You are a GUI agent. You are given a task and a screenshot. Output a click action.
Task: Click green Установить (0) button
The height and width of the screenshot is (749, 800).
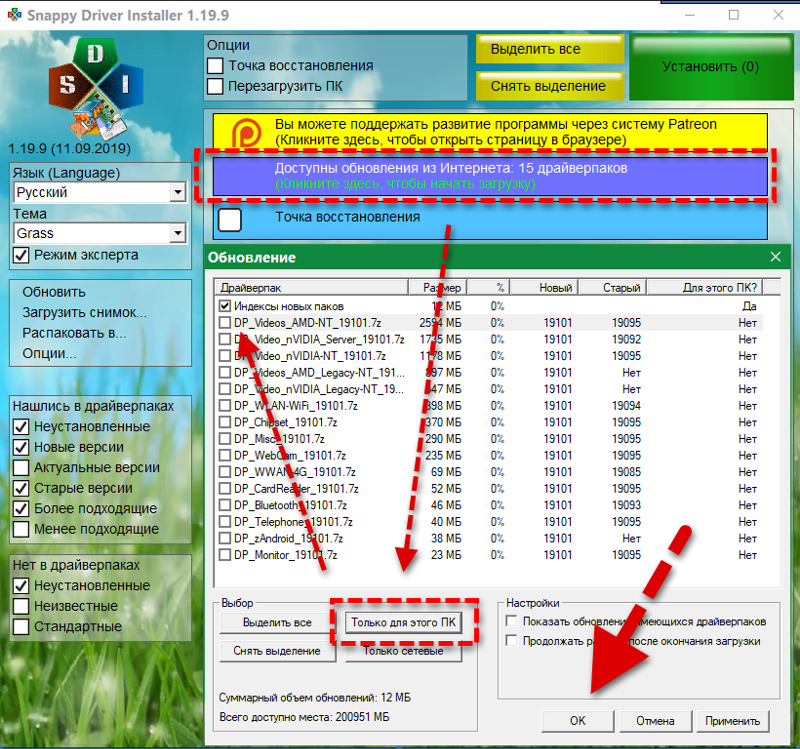tap(711, 67)
